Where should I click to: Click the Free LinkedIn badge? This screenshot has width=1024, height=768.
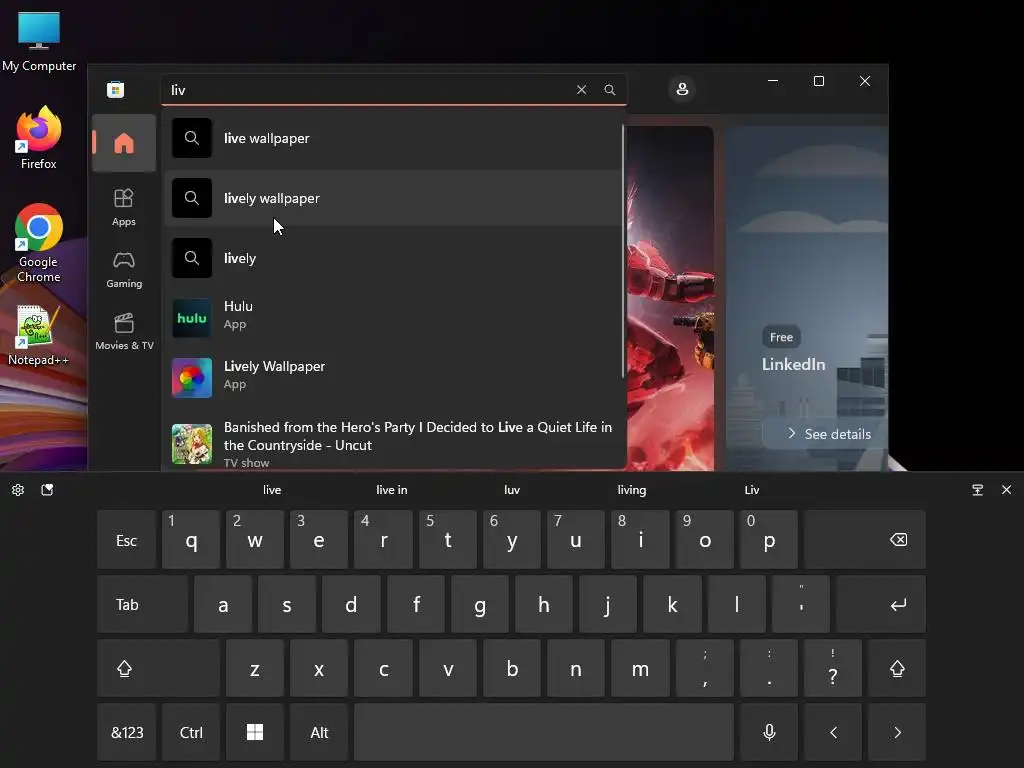click(781, 337)
